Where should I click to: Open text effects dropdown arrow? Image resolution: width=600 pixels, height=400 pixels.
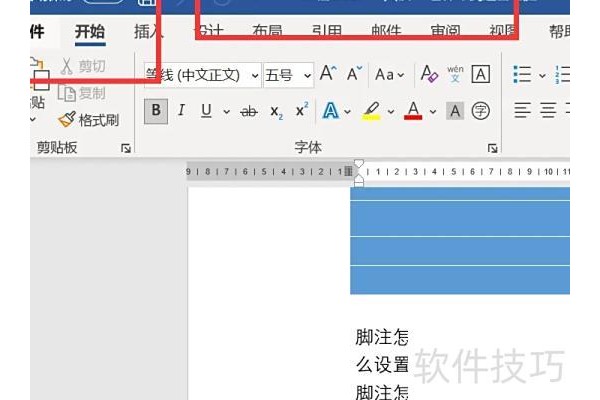(347, 112)
